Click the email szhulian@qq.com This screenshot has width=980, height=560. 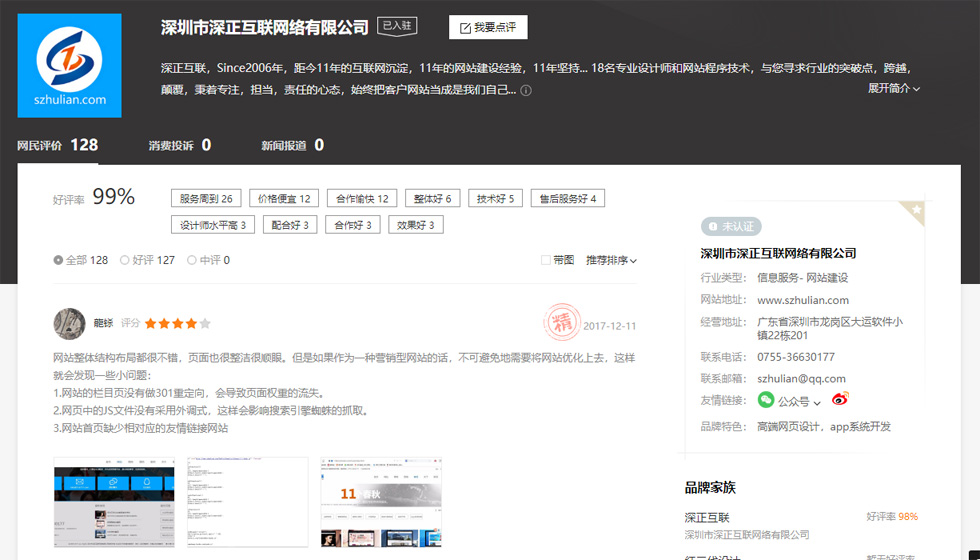point(801,379)
